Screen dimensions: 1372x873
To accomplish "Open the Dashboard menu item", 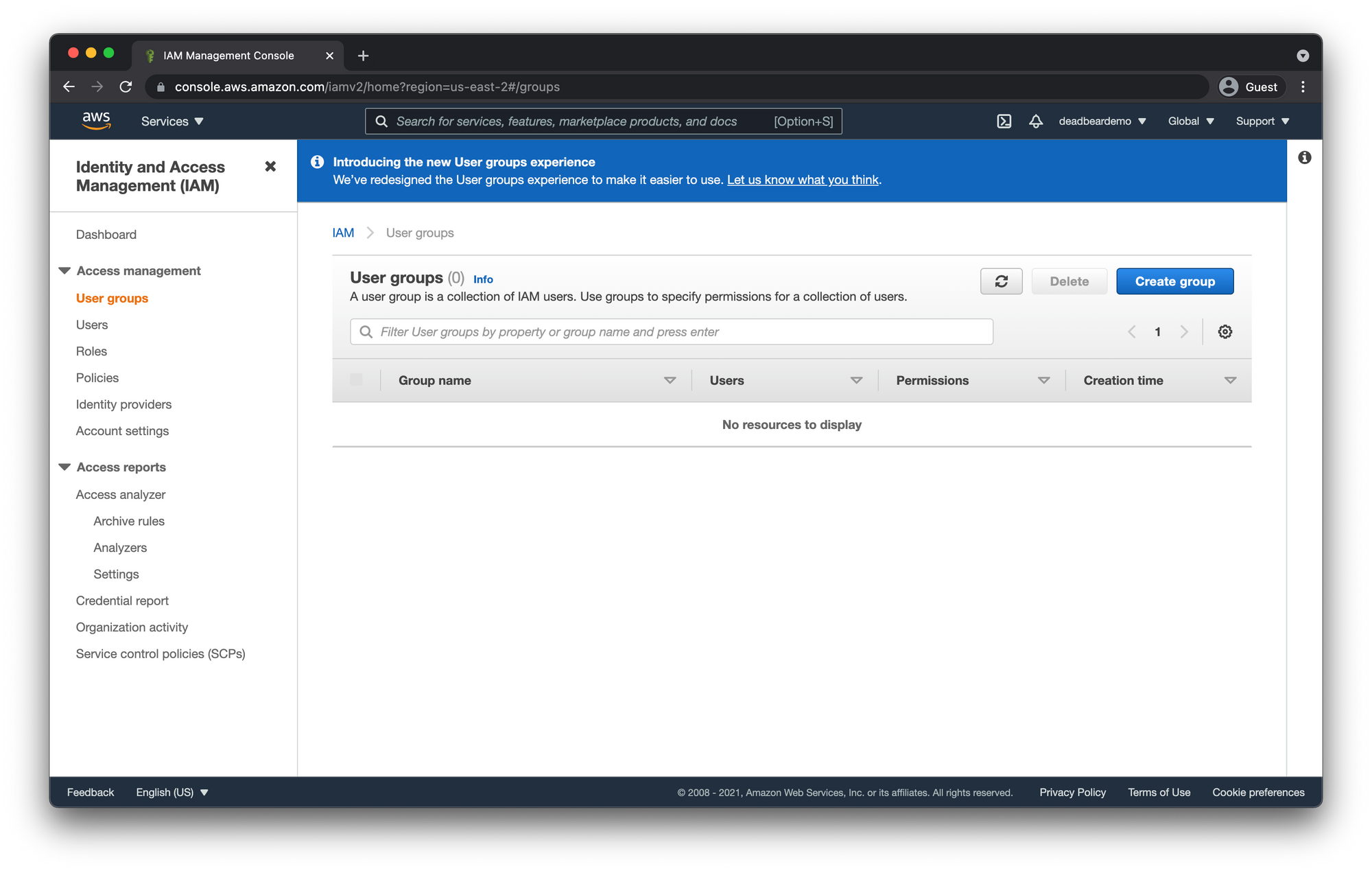I will tap(107, 234).
